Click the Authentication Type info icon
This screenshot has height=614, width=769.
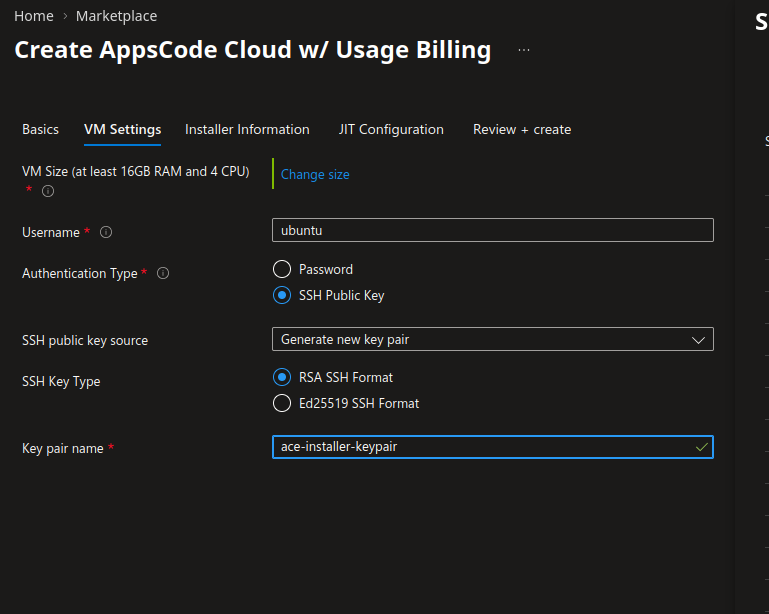164,273
